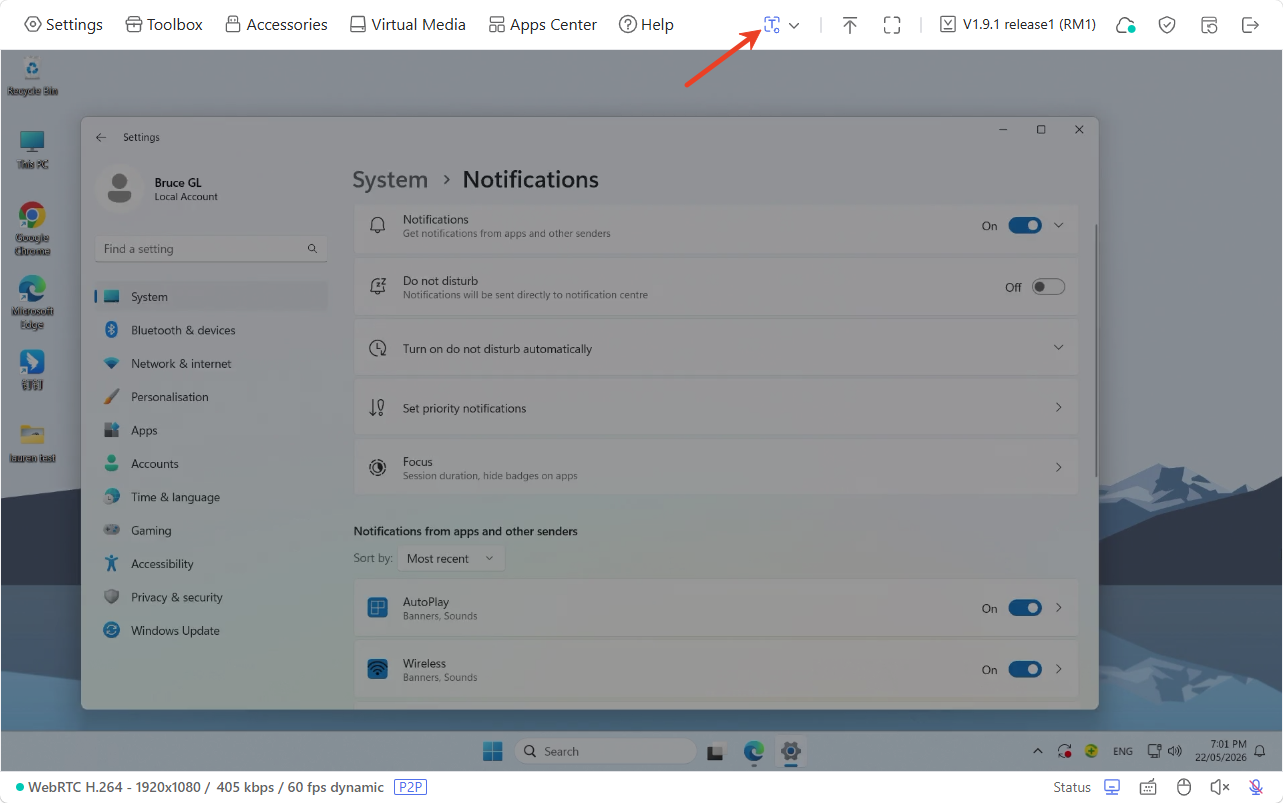
Task: Click the Settings gear on taskbar
Action: (x=791, y=751)
